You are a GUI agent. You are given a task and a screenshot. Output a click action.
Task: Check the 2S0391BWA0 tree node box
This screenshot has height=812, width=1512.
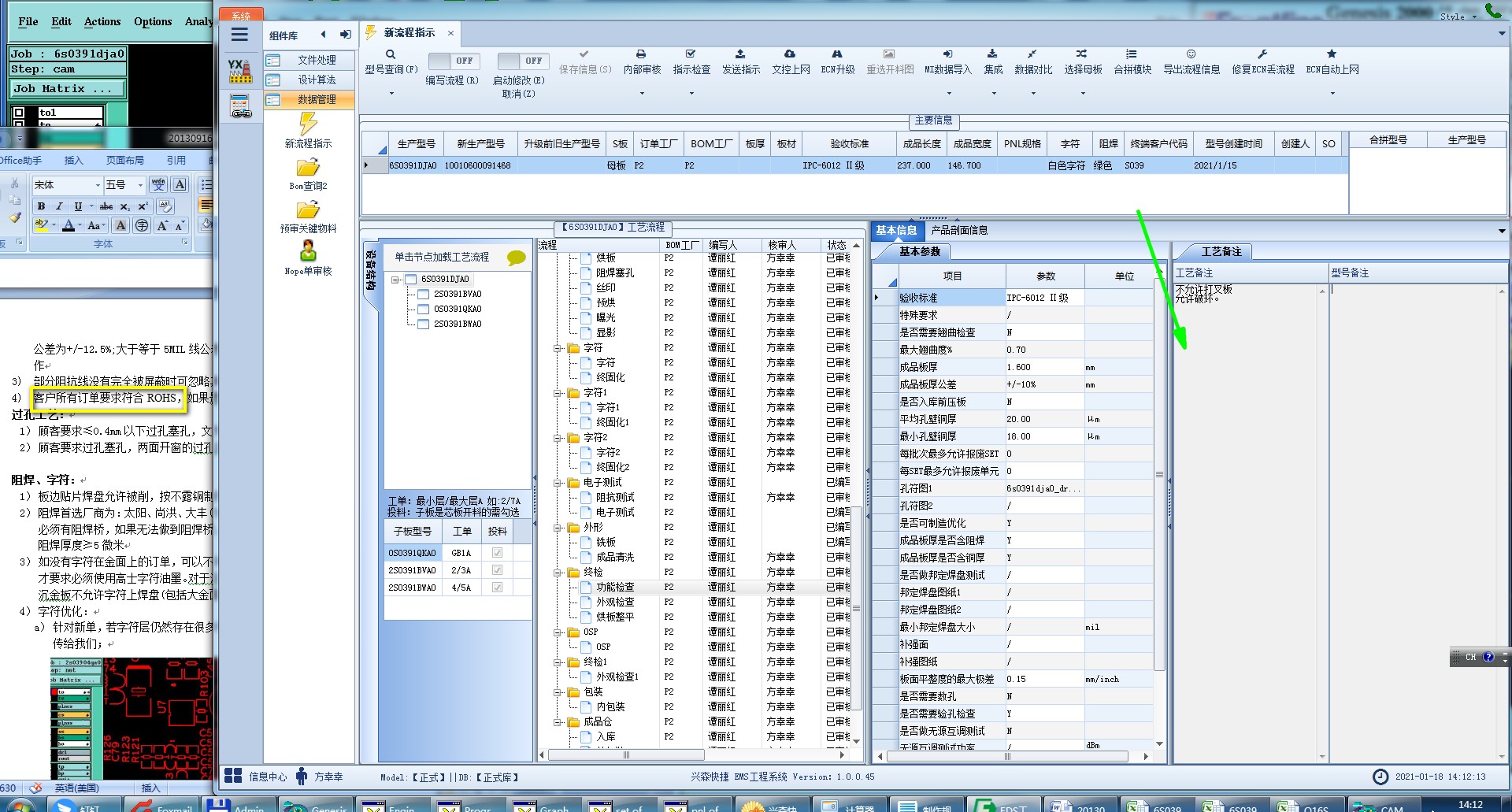point(424,324)
